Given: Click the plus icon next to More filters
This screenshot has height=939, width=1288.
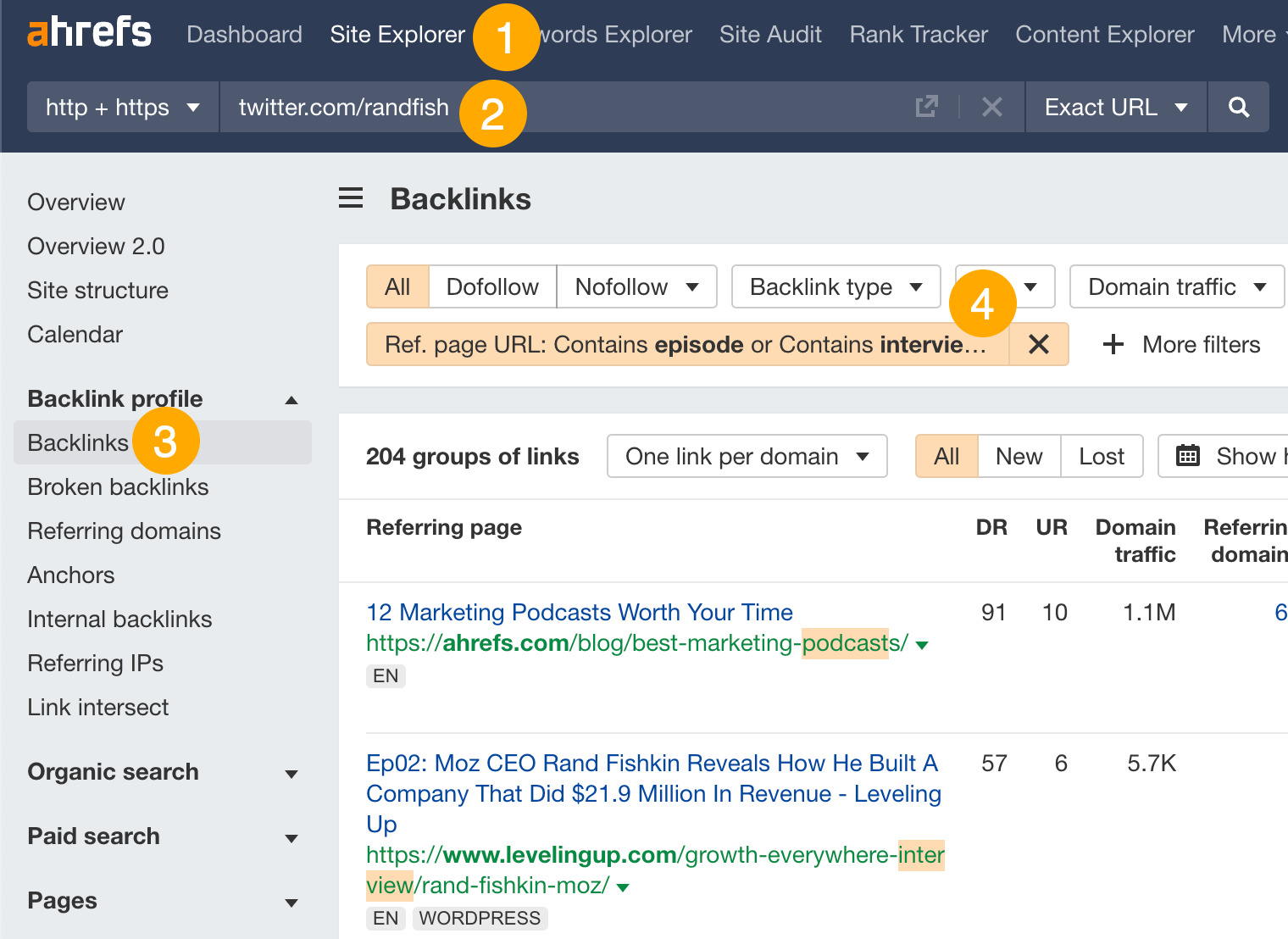Looking at the screenshot, I should pyautogui.click(x=1112, y=344).
